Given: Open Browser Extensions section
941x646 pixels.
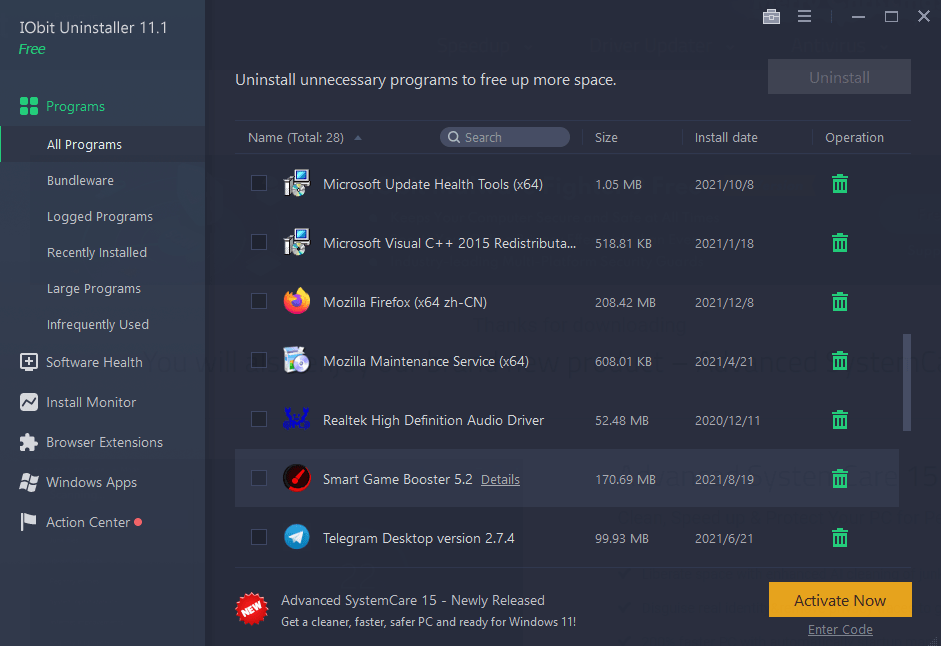Looking at the screenshot, I should (104, 442).
